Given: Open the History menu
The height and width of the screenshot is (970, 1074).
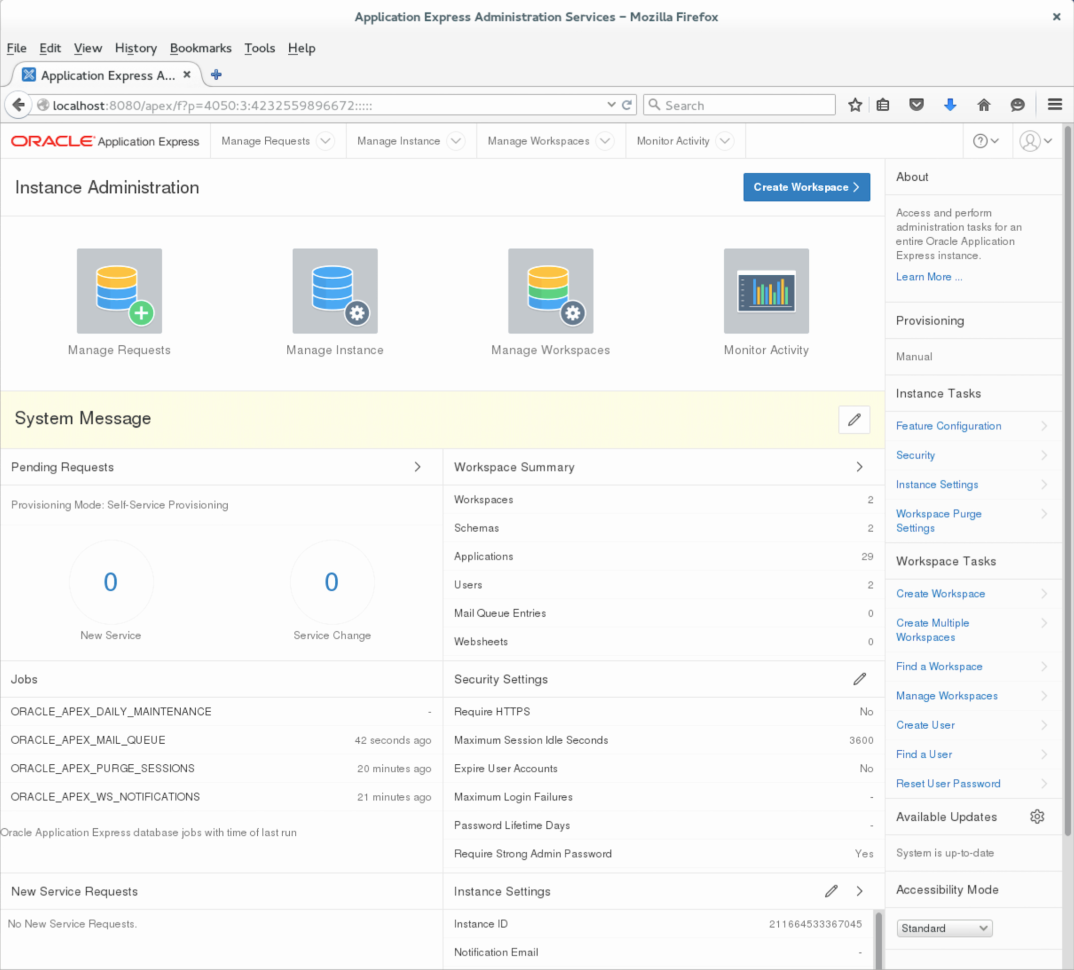Looking at the screenshot, I should (x=135, y=48).
